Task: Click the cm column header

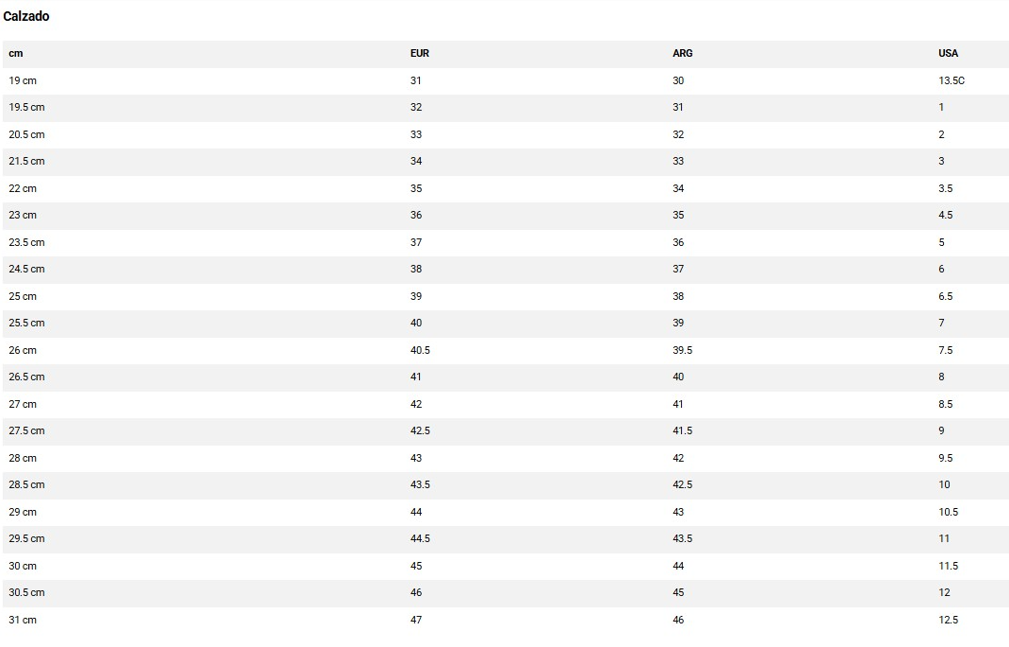Action: tap(16, 53)
